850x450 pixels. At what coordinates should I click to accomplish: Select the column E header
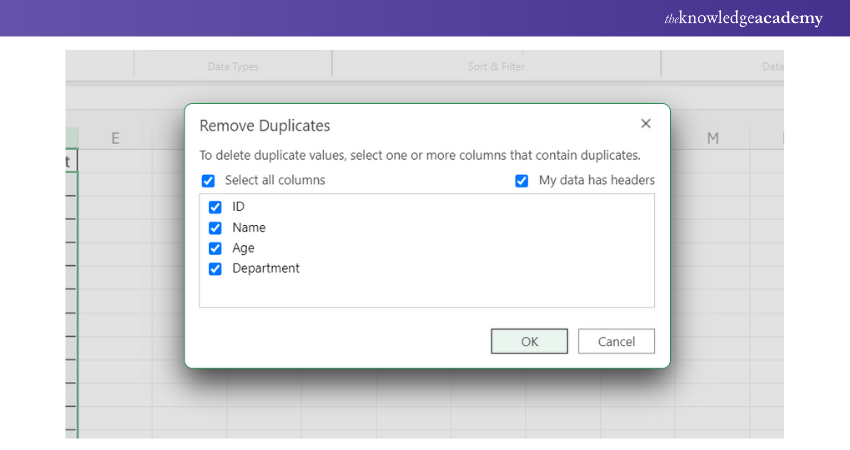115,138
